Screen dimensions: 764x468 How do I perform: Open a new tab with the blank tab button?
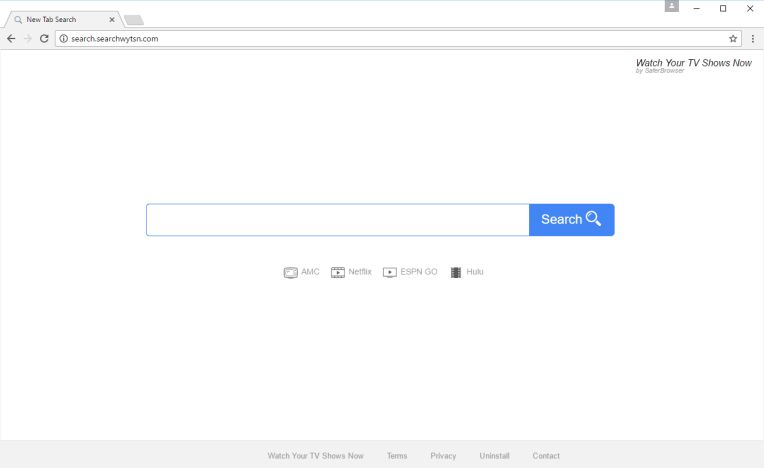click(x=134, y=20)
